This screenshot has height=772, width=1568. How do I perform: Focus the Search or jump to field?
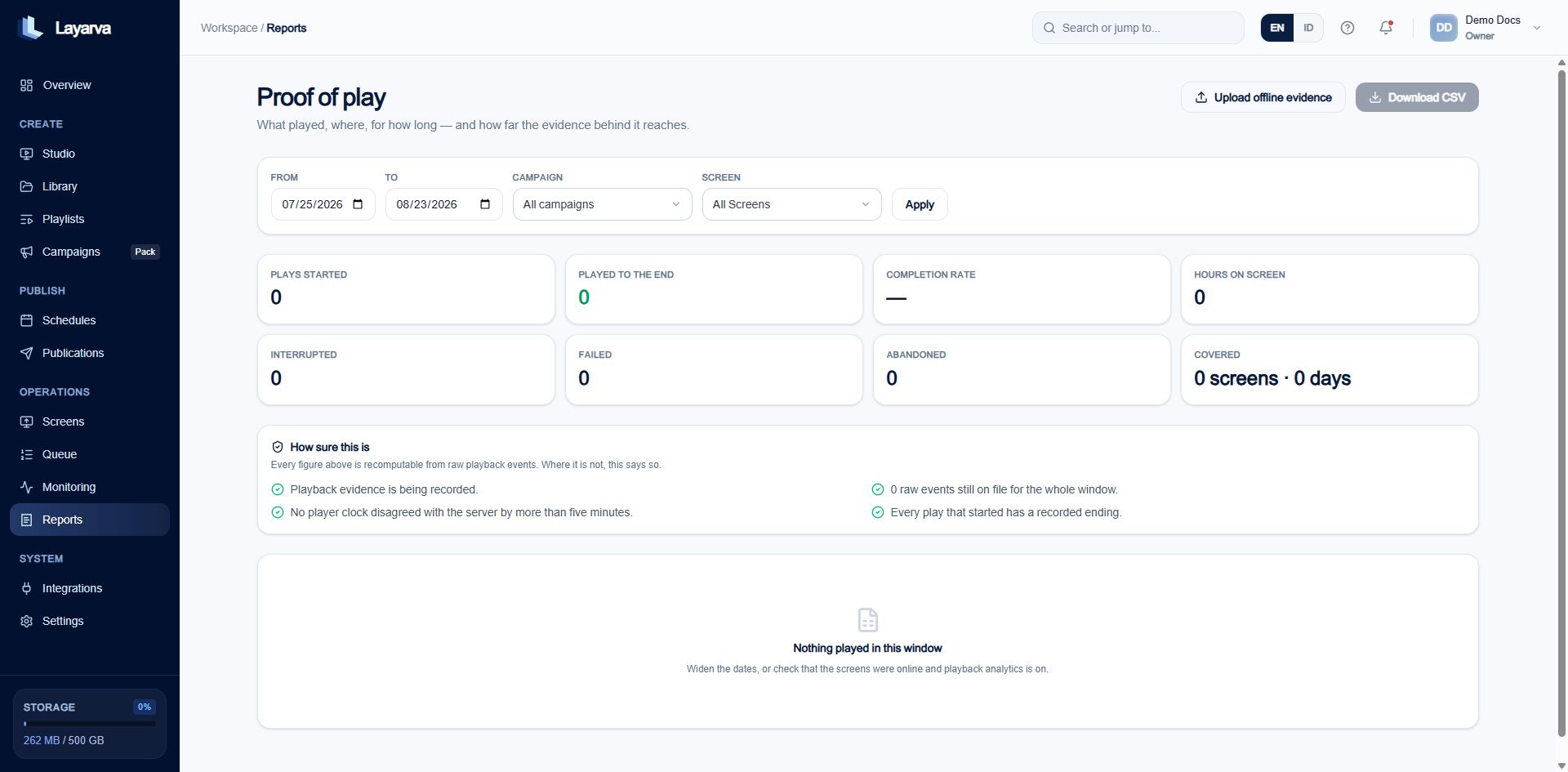(x=1138, y=28)
